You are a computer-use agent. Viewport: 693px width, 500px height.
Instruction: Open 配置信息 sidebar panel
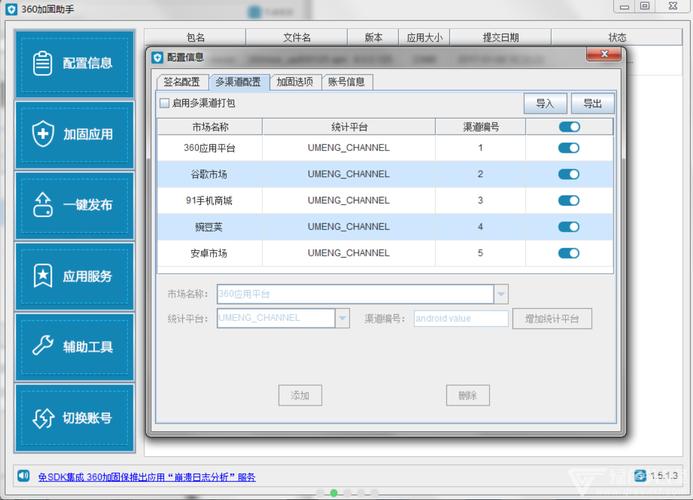coord(74,64)
